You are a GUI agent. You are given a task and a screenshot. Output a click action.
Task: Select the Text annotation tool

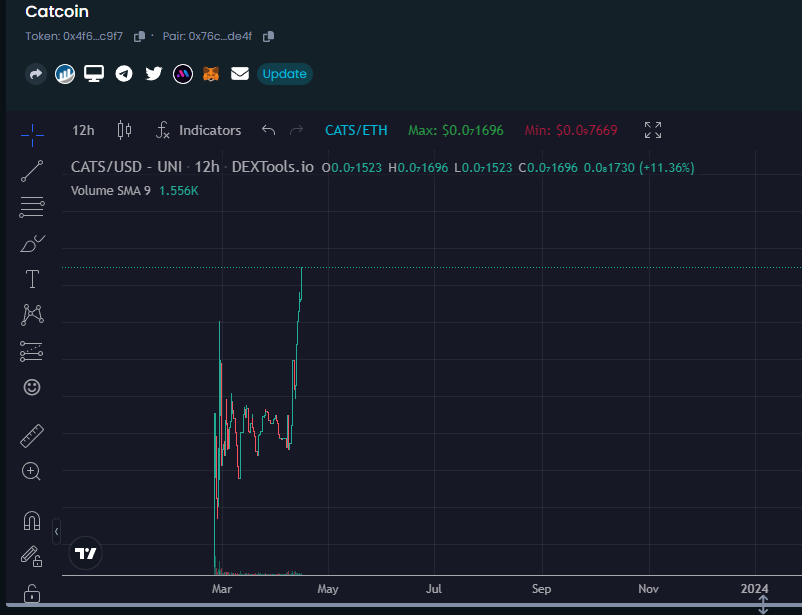coord(32,279)
